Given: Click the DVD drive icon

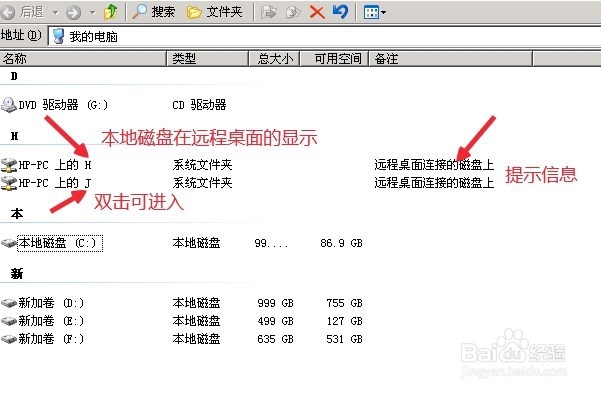Looking at the screenshot, I should tap(8, 105).
